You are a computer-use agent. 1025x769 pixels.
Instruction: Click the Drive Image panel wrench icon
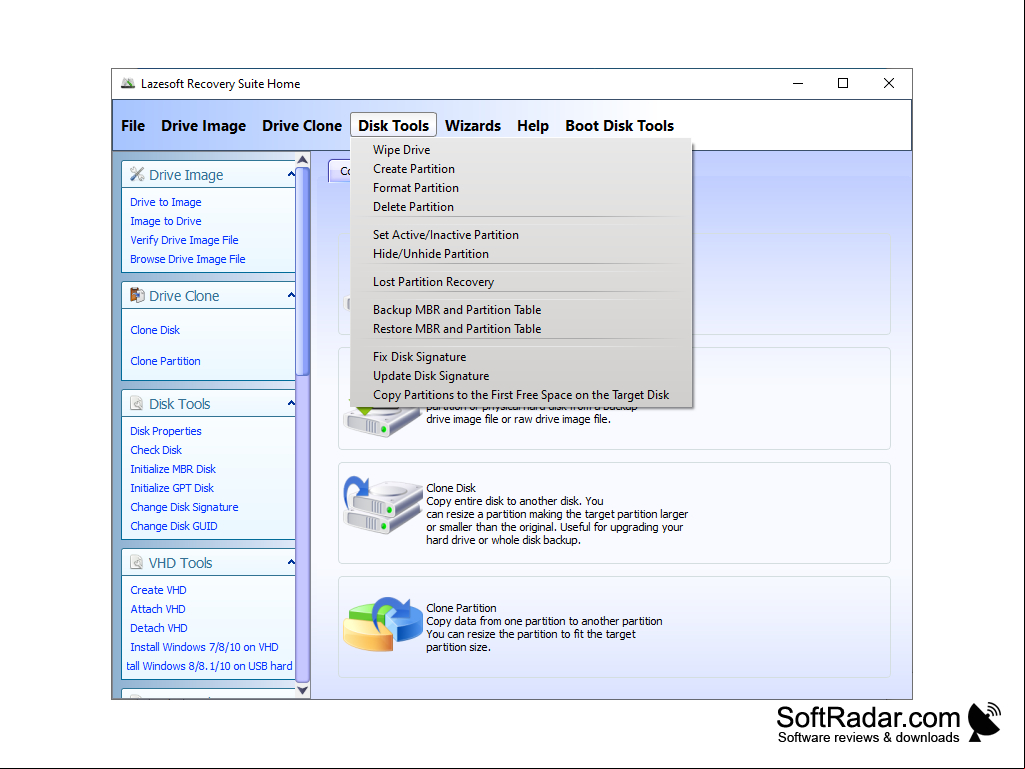click(x=137, y=174)
